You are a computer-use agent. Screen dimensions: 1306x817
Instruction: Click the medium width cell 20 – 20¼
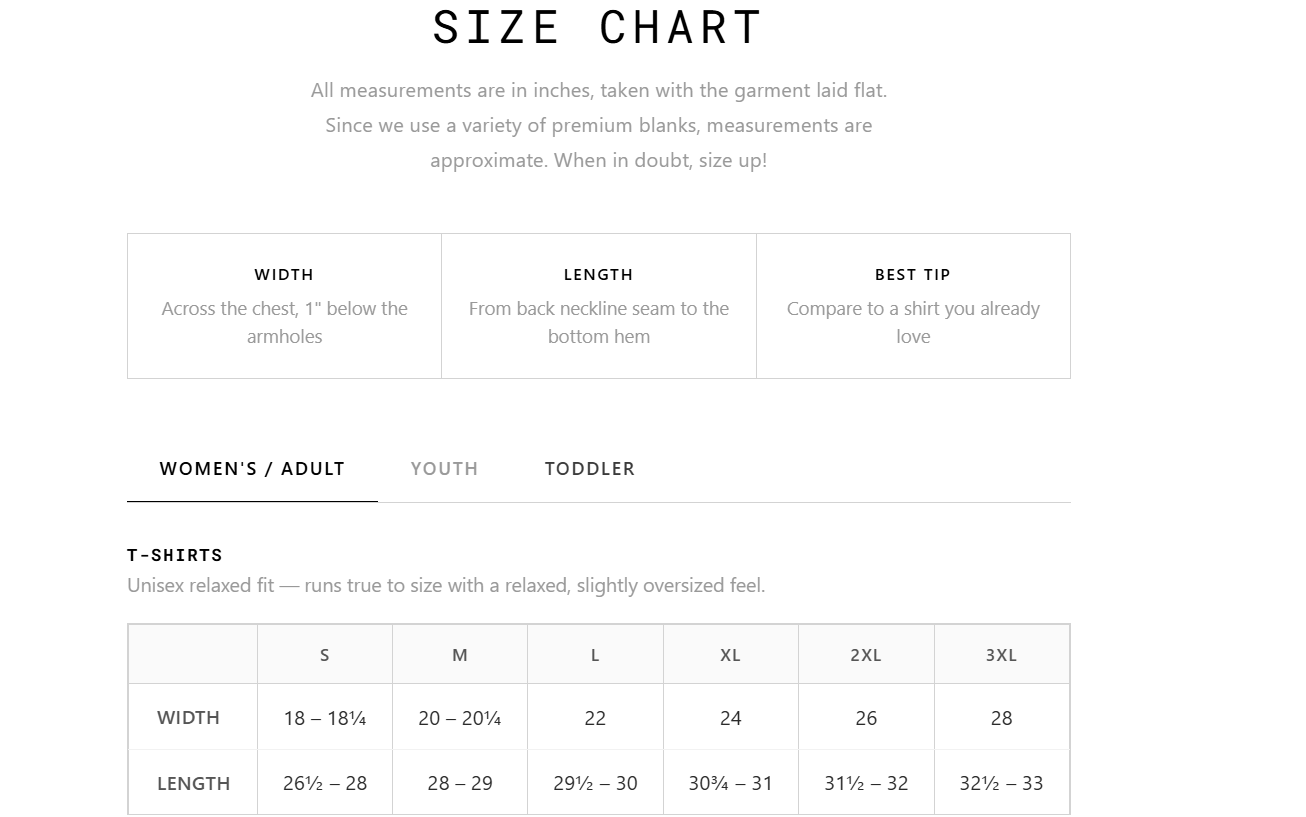pyautogui.click(x=460, y=718)
